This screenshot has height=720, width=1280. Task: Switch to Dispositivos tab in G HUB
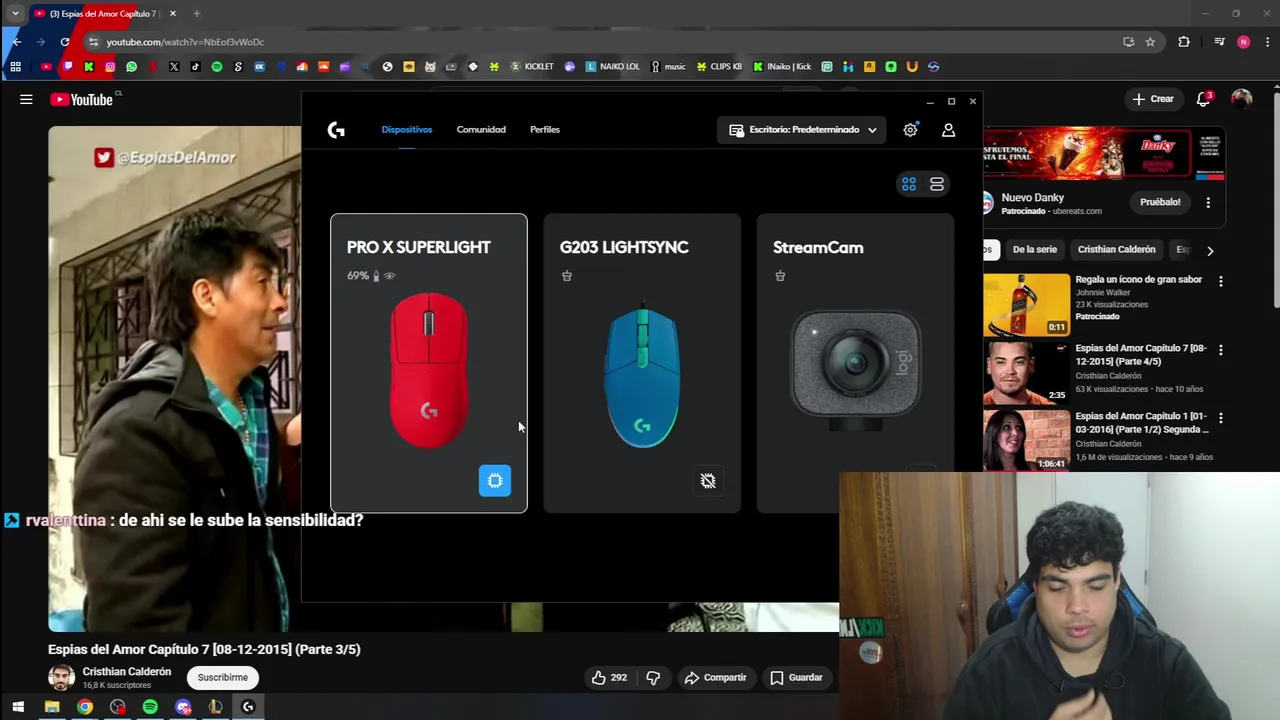406,129
